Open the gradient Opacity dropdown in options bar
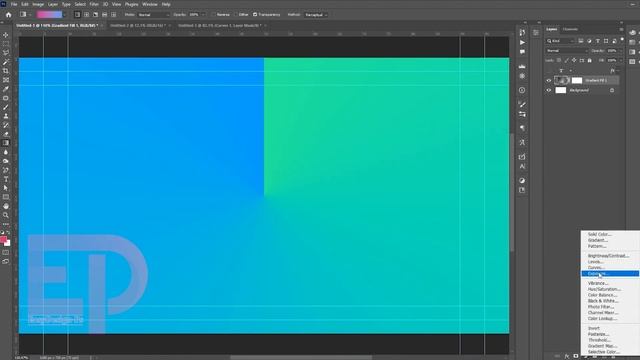 [203, 15]
